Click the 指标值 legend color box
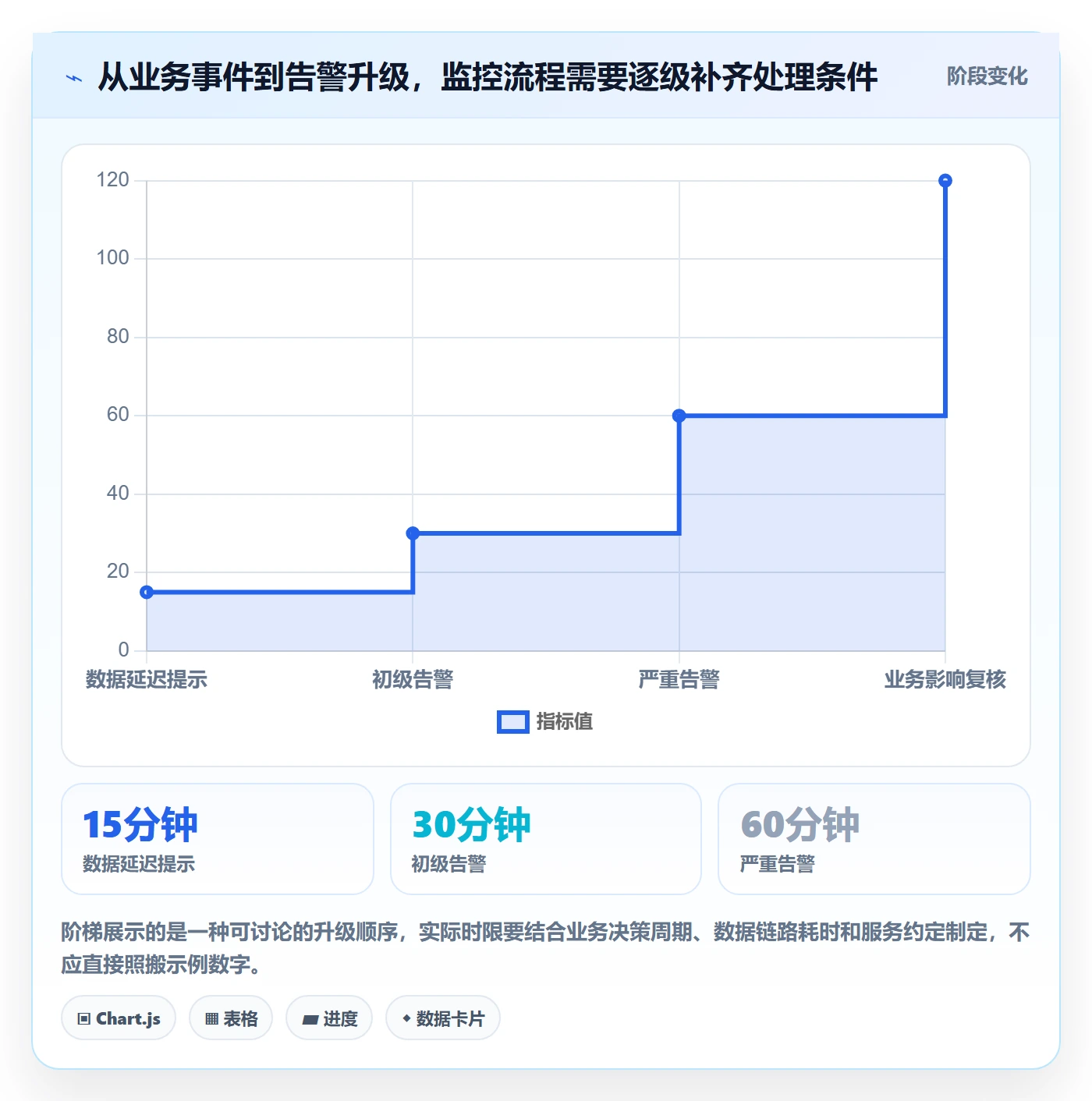The image size is (1092, 1101). click(513, 722)
